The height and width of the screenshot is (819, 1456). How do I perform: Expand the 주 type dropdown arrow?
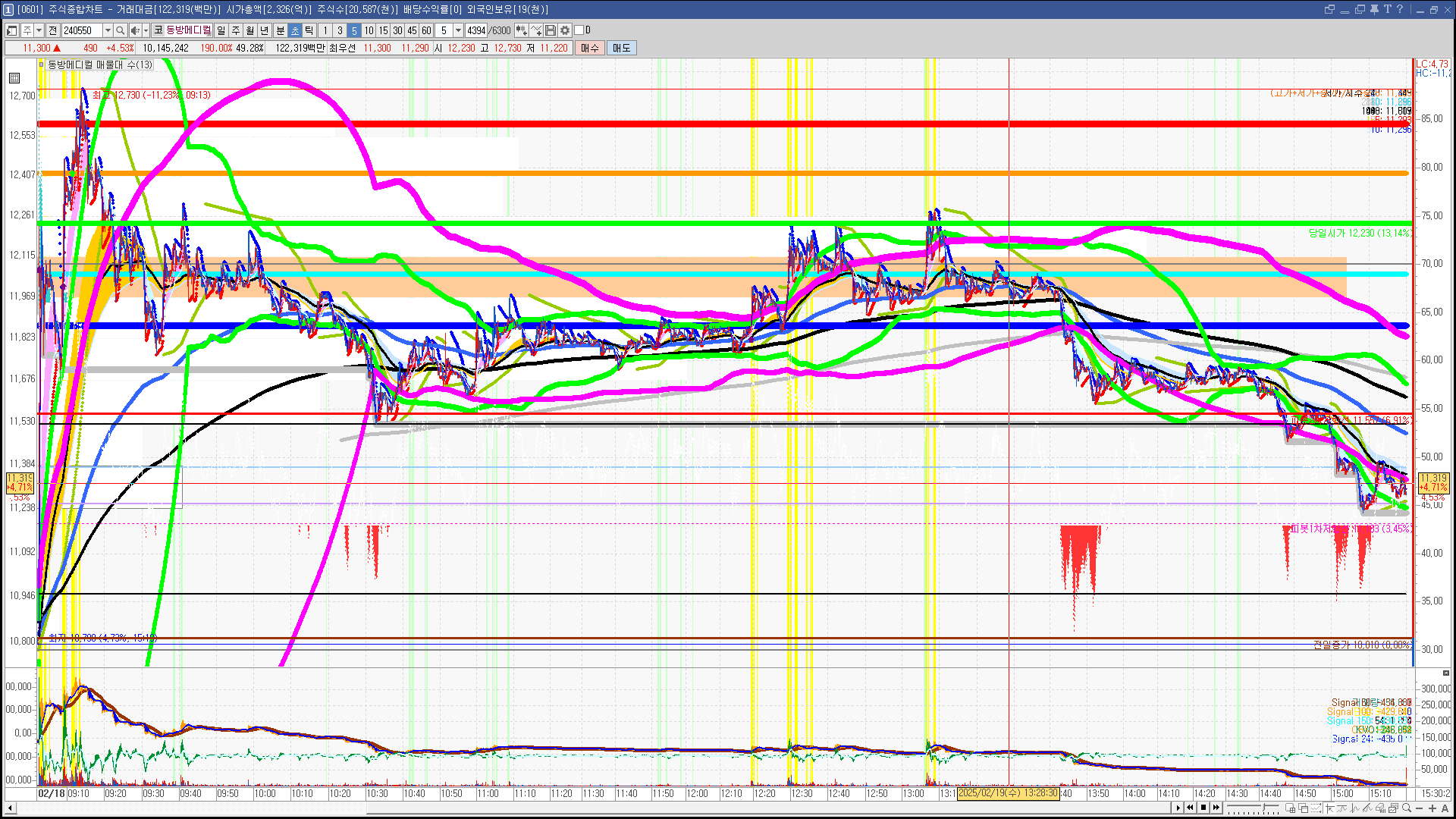(x=39, y=30)
